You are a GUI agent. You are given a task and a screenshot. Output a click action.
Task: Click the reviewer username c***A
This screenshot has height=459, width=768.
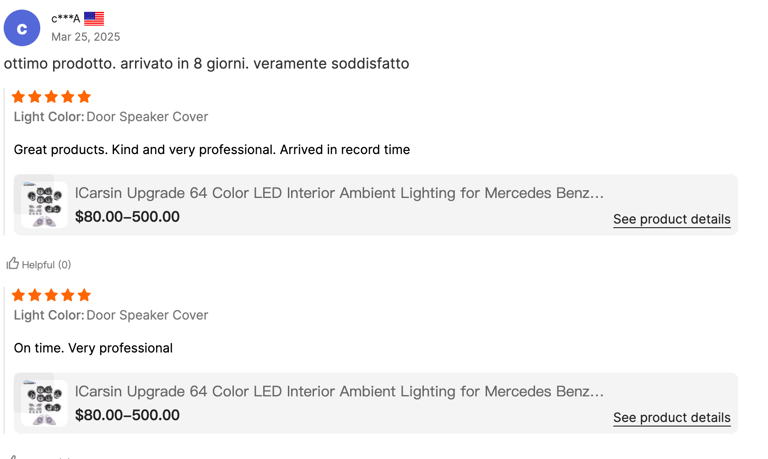pos(66,19)
